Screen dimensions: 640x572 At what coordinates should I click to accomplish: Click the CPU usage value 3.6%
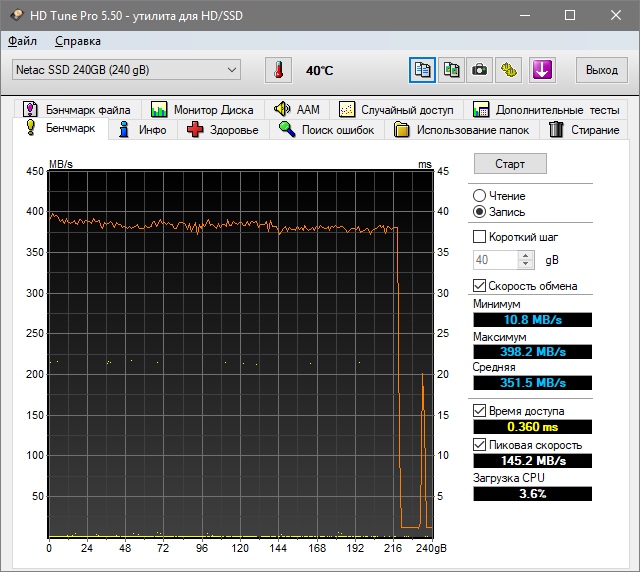[533, 494]
